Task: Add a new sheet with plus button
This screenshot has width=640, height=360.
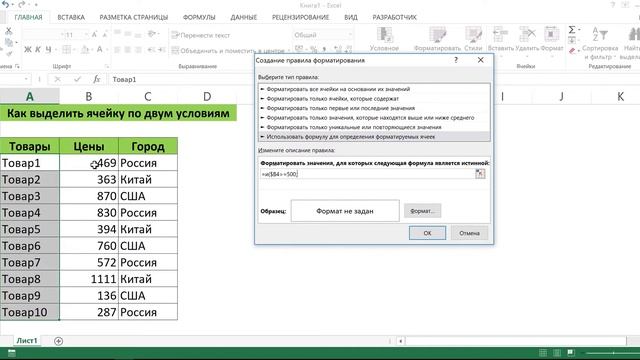Action: pos(58,341)
